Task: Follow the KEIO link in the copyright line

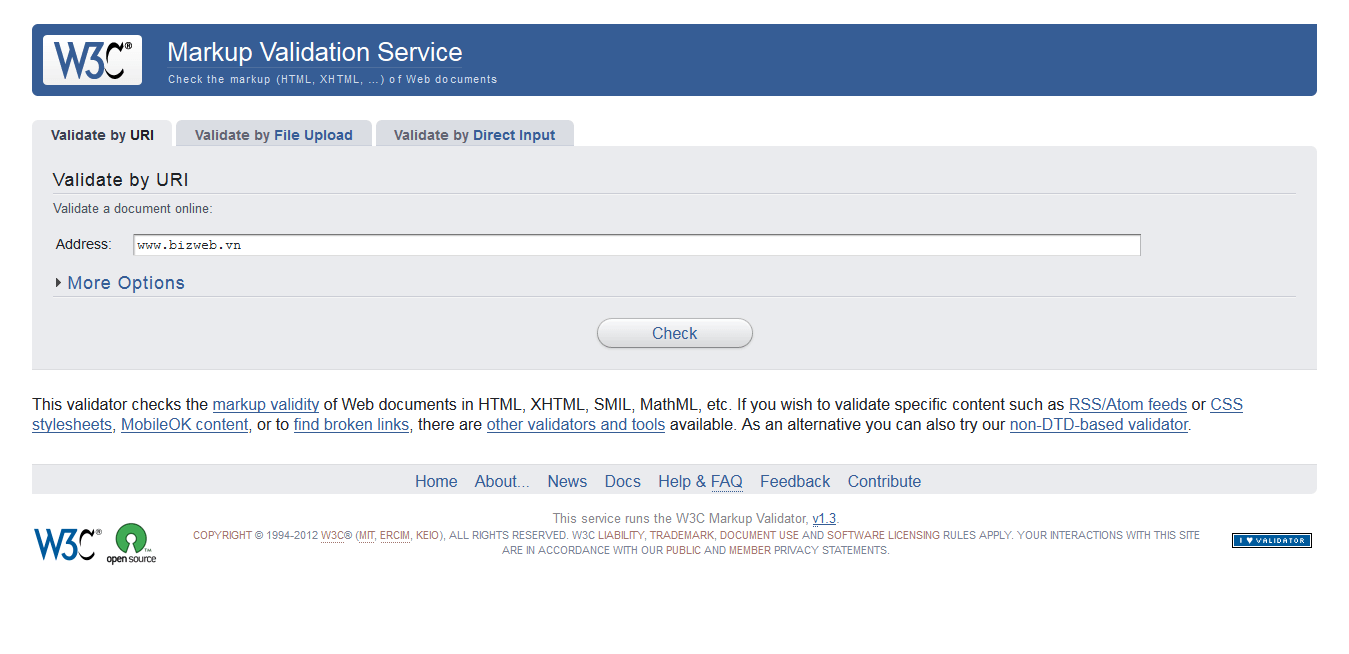Action: point(427,535)
